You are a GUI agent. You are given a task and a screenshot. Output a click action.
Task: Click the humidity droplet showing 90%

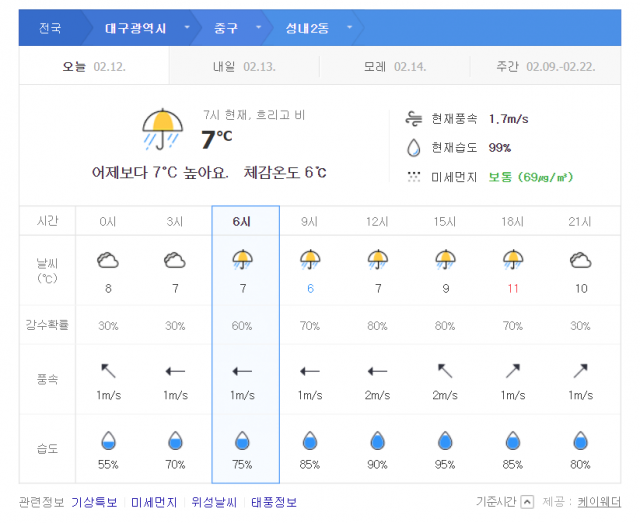tap(378, 441)
